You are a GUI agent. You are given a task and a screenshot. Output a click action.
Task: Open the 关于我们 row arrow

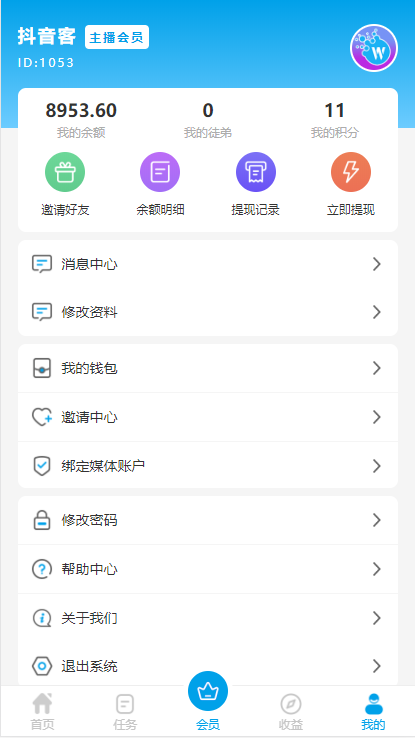coord(376,618)
